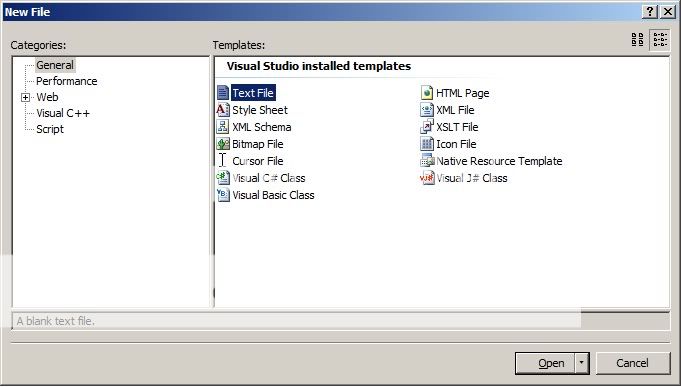Select the Script category
This screenshot has height=387, width=681.
[50, 129]
